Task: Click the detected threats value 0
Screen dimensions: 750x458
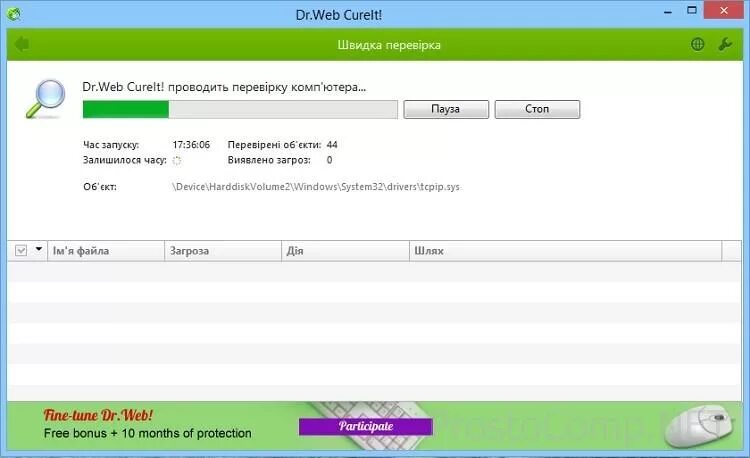Action: pos(330,160)
